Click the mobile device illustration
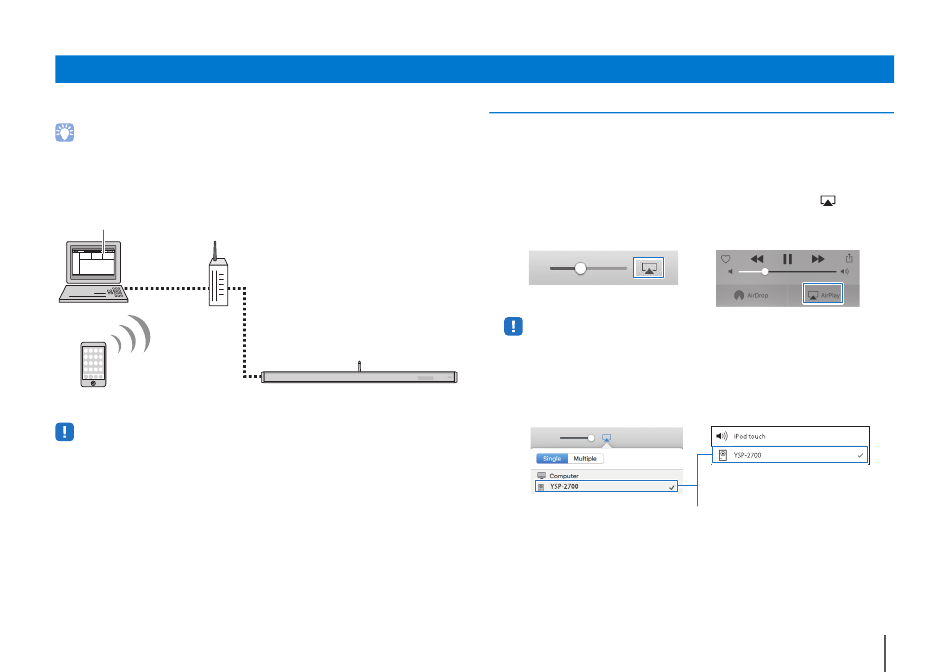The width and height of the screenshot is (950, 672). [x=93, y=364]
